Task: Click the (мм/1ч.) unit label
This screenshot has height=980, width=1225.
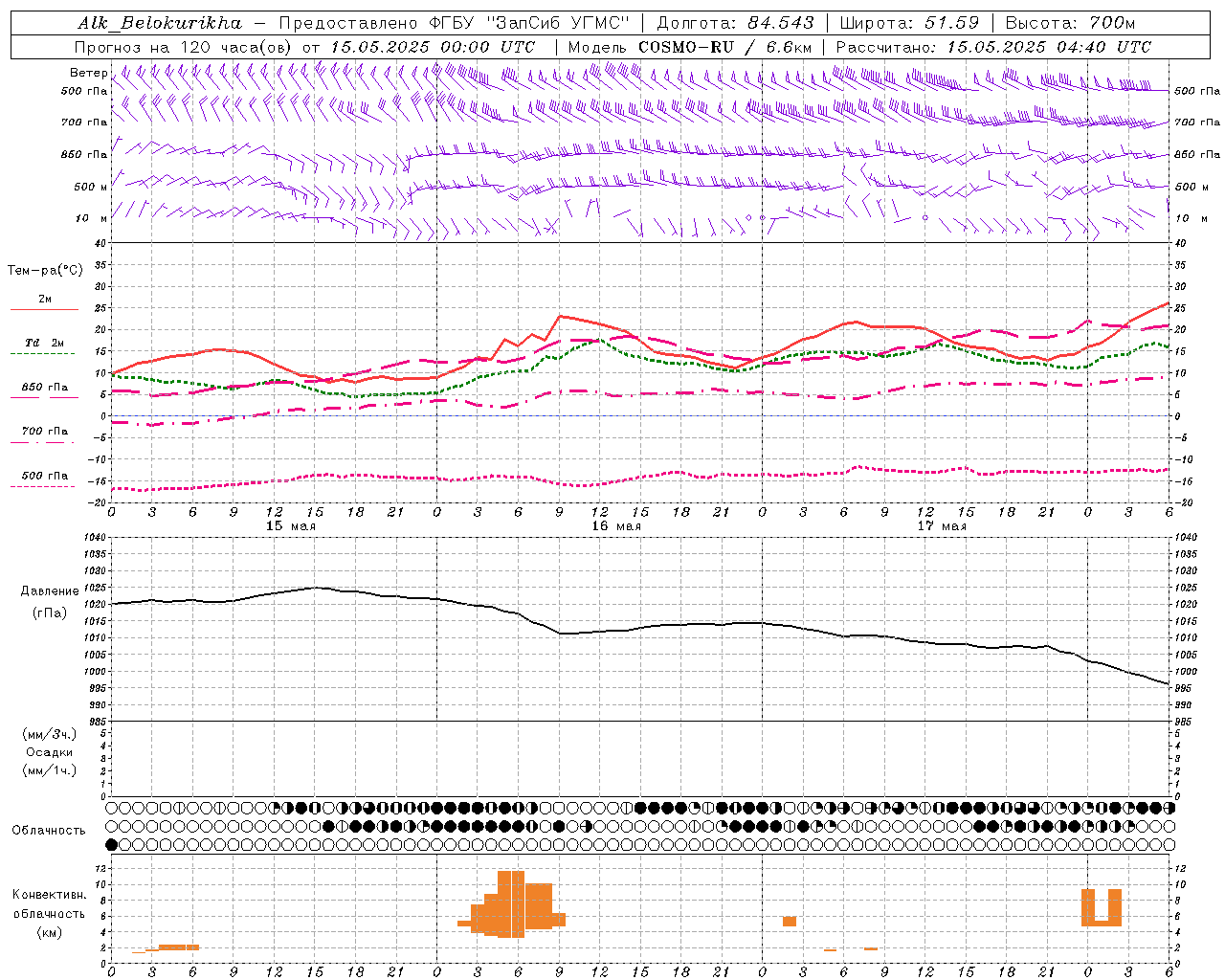Action: point(50,770)
